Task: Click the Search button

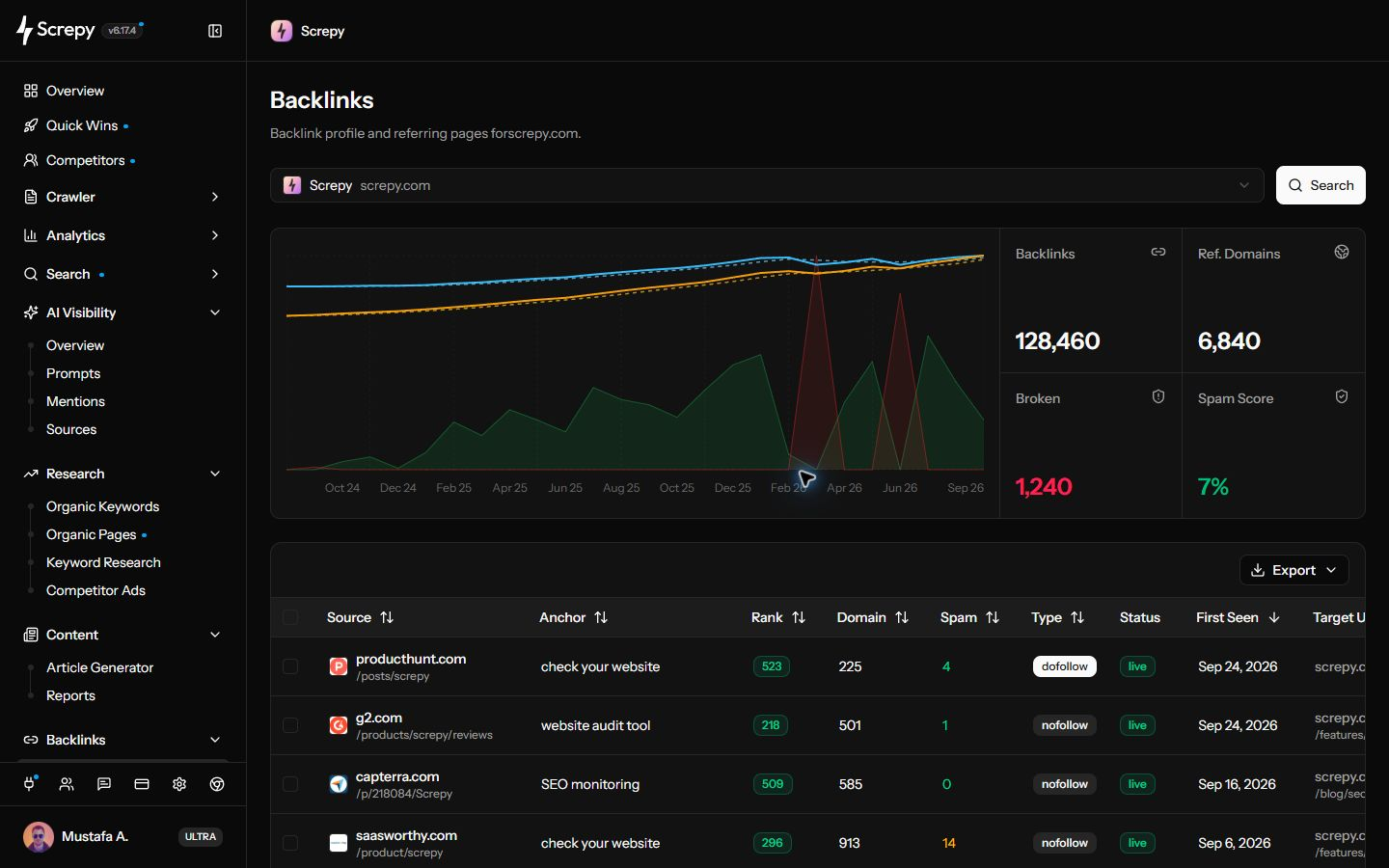Action: coord(1321,185)
